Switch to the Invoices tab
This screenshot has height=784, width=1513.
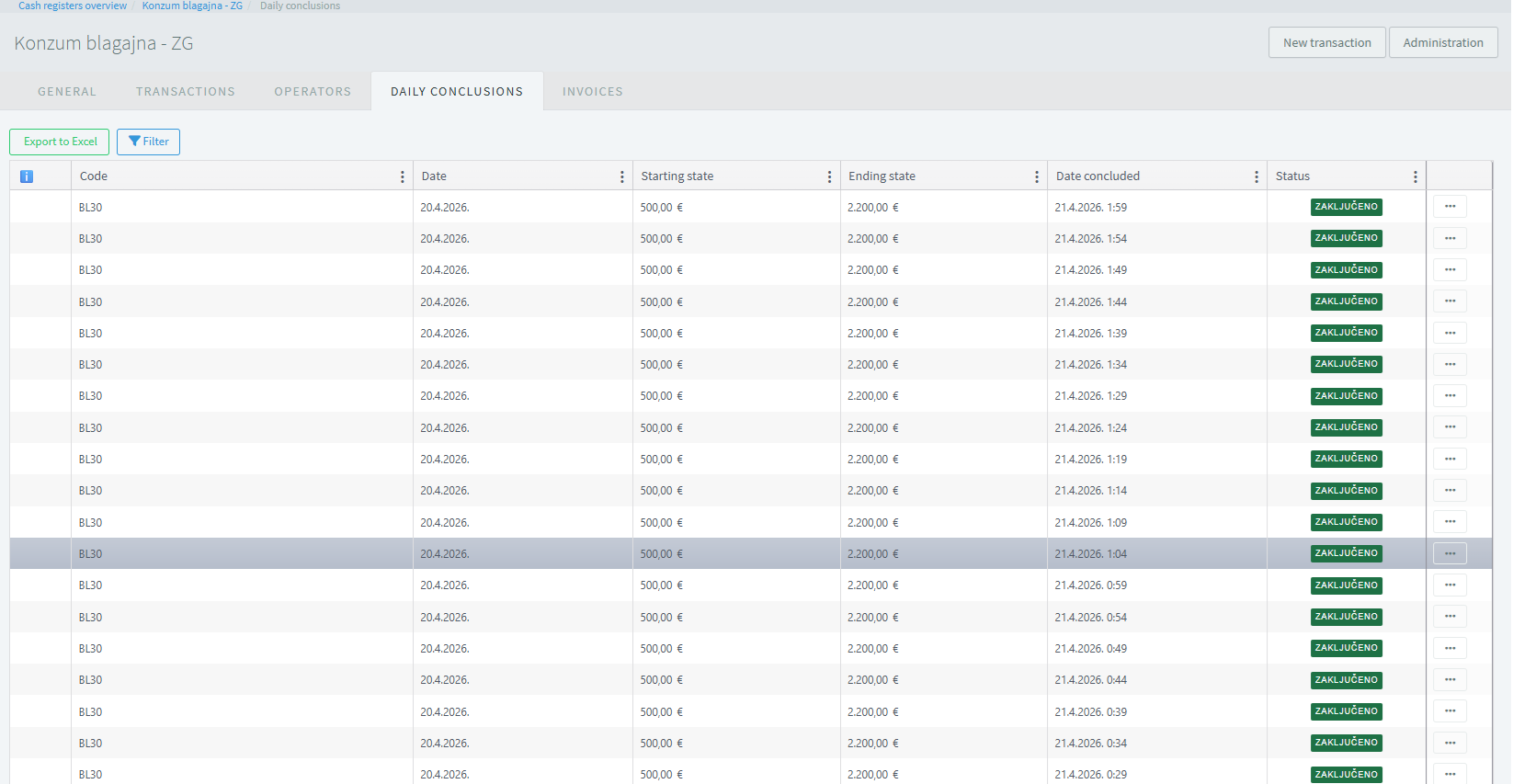[x=592, y=92]
